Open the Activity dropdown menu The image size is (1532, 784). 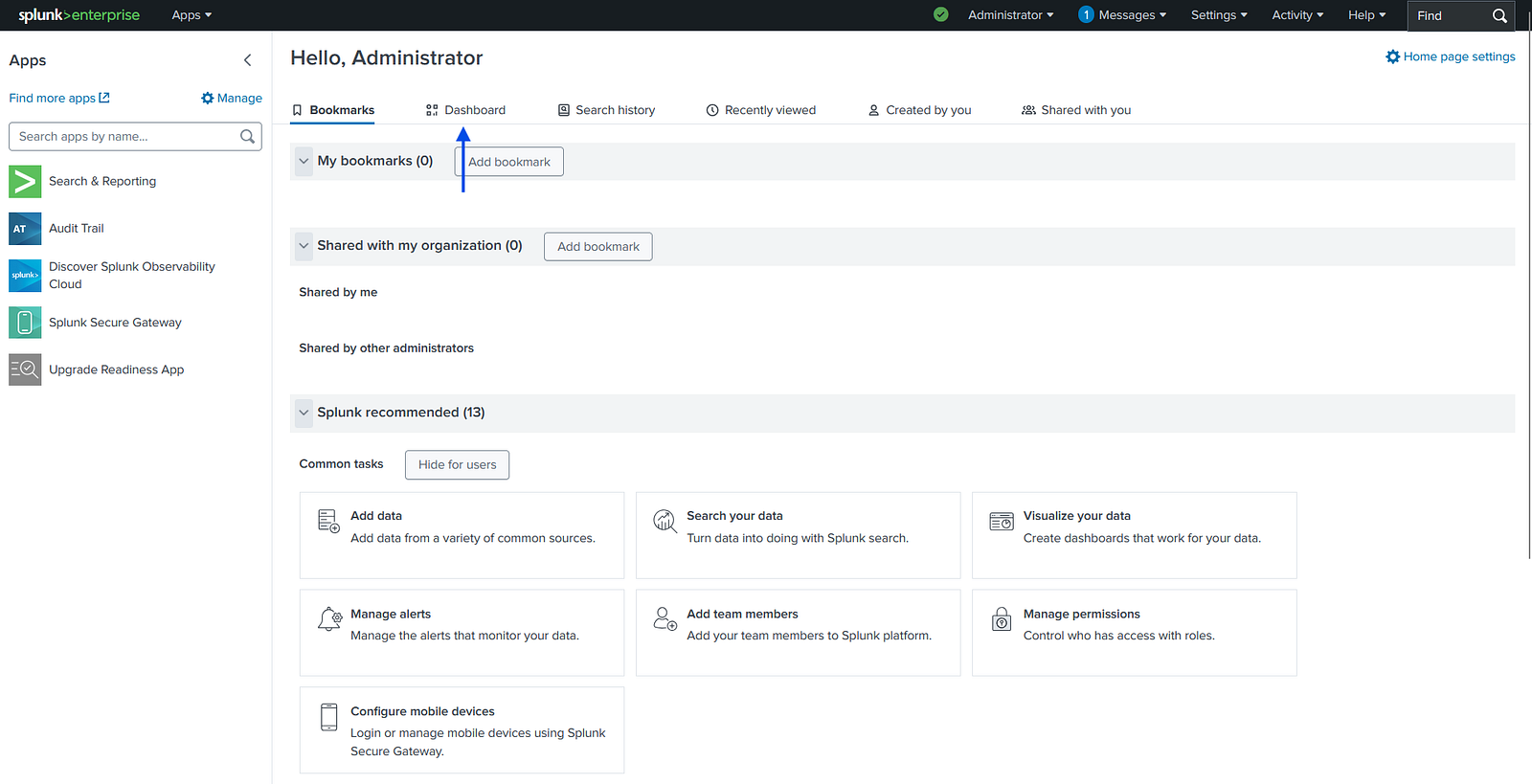(1297, 15)
